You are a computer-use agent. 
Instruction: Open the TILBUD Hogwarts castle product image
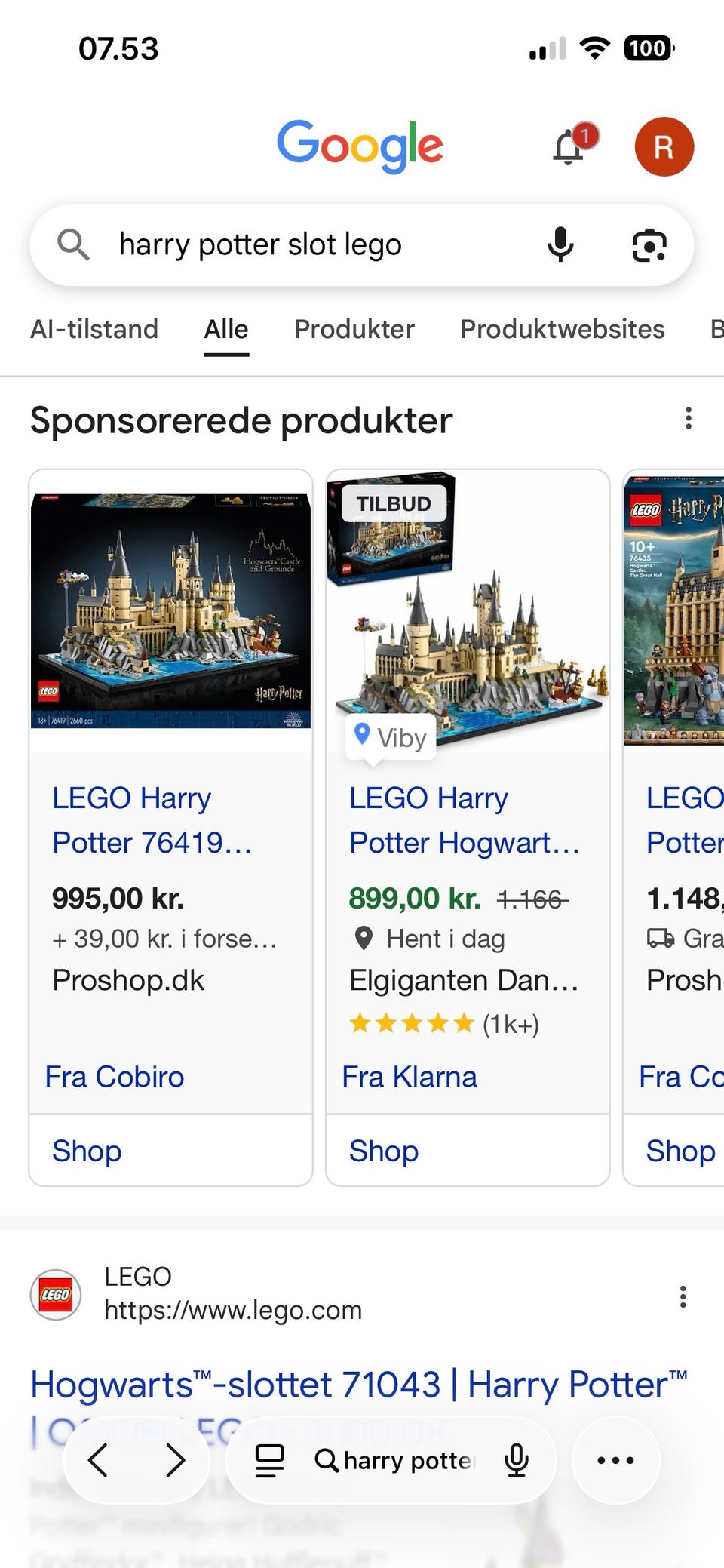tap(468, 611)
